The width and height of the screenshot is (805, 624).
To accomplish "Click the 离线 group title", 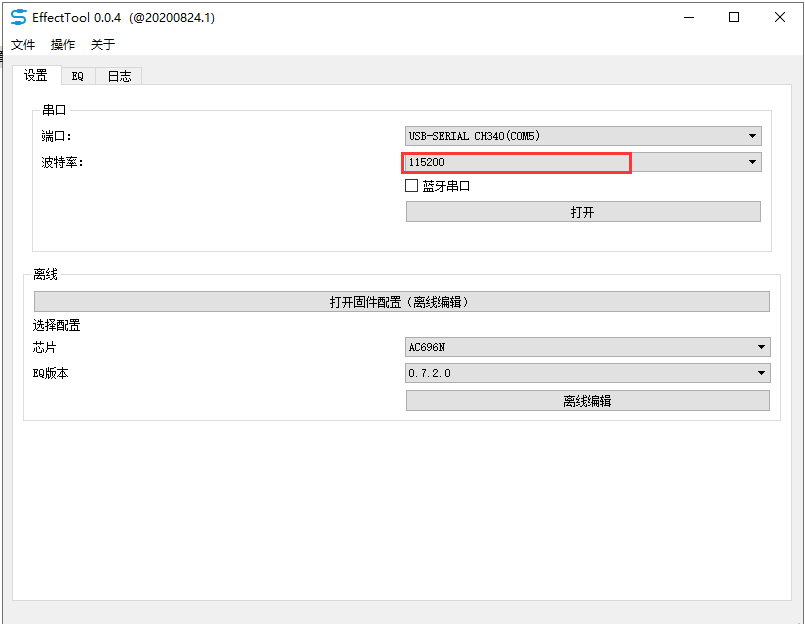I will tap(45, 274).
